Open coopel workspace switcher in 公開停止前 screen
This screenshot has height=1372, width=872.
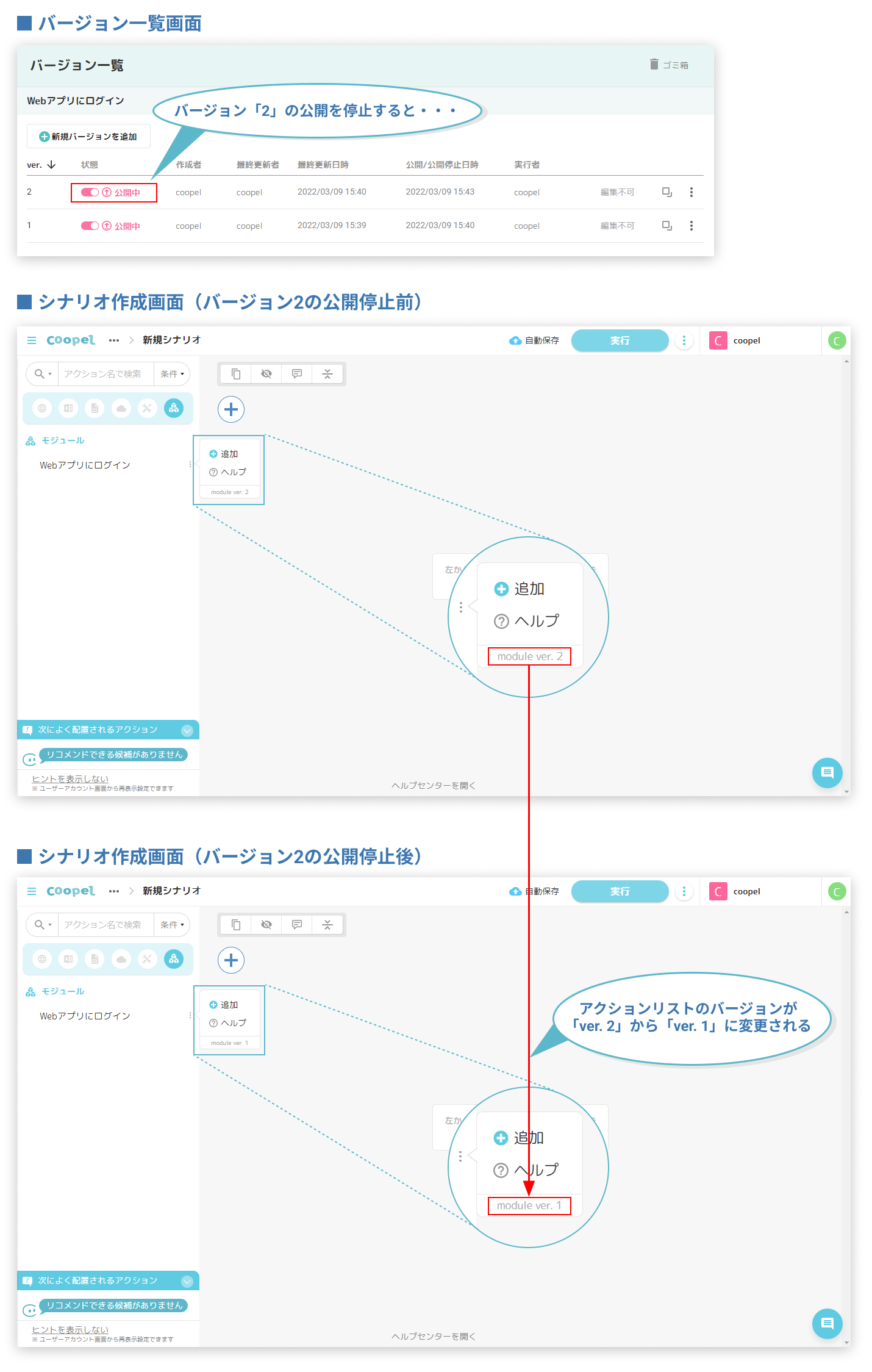[735, 340]
